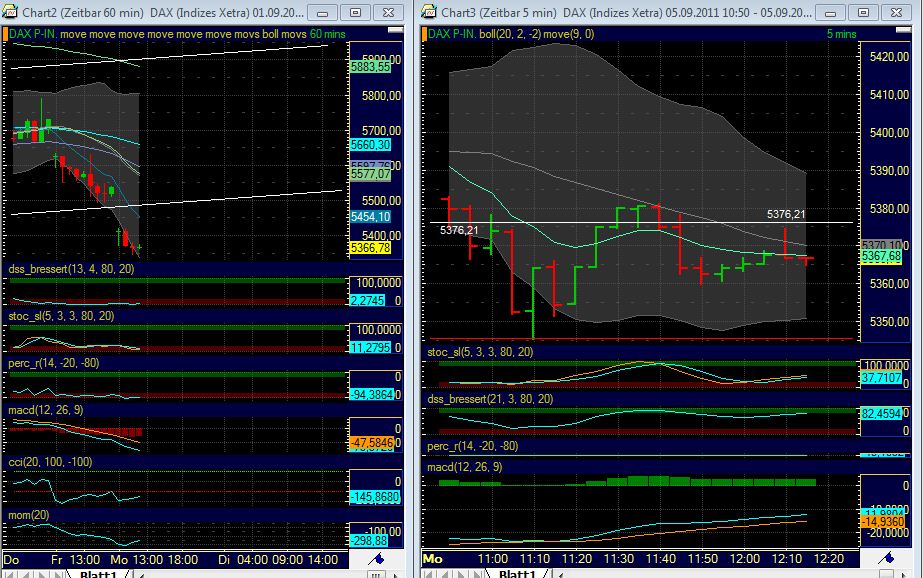The height and width of the screenshot is (578, 923).
Task: Click the 5 mins timeframe label
Action: pos(841,34)
